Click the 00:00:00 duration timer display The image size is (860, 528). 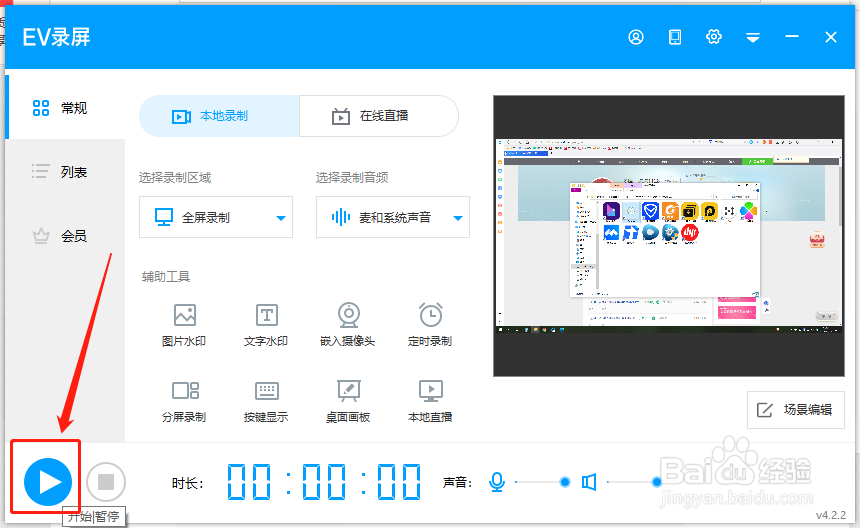tap(324, 482)
